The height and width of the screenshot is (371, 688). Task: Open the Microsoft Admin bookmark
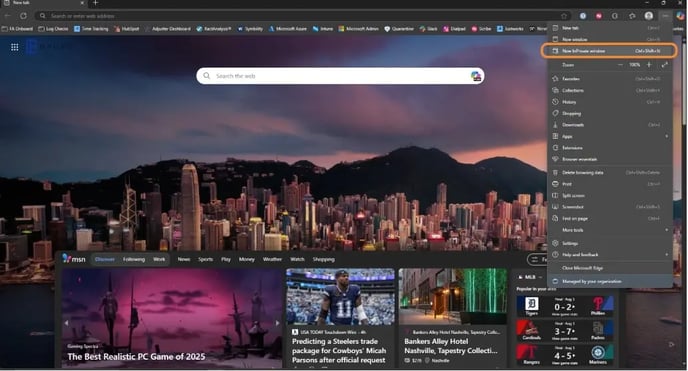click(358, 29)
